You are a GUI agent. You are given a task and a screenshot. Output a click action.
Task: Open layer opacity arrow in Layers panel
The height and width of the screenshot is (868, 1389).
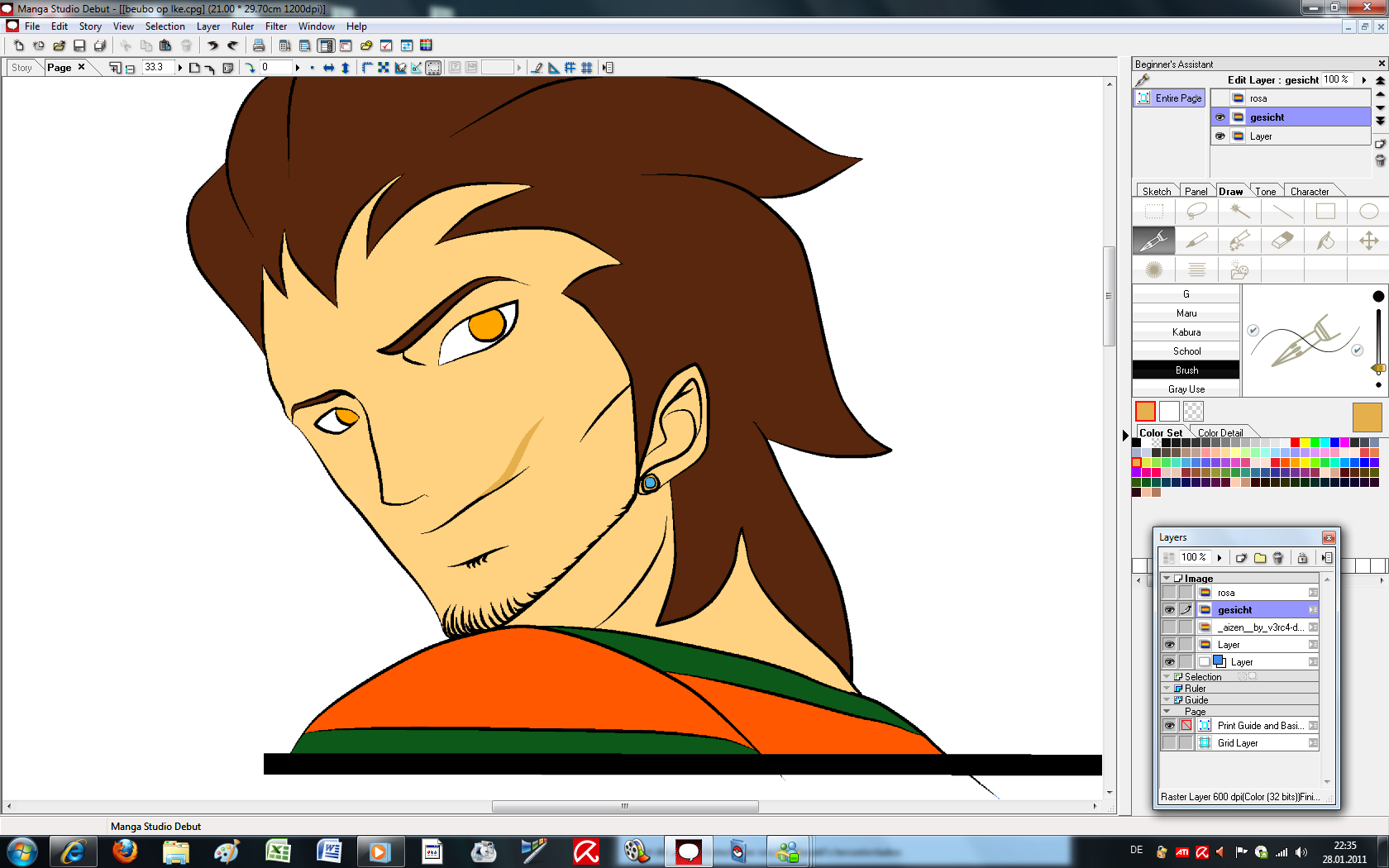tap(1220, 558)
